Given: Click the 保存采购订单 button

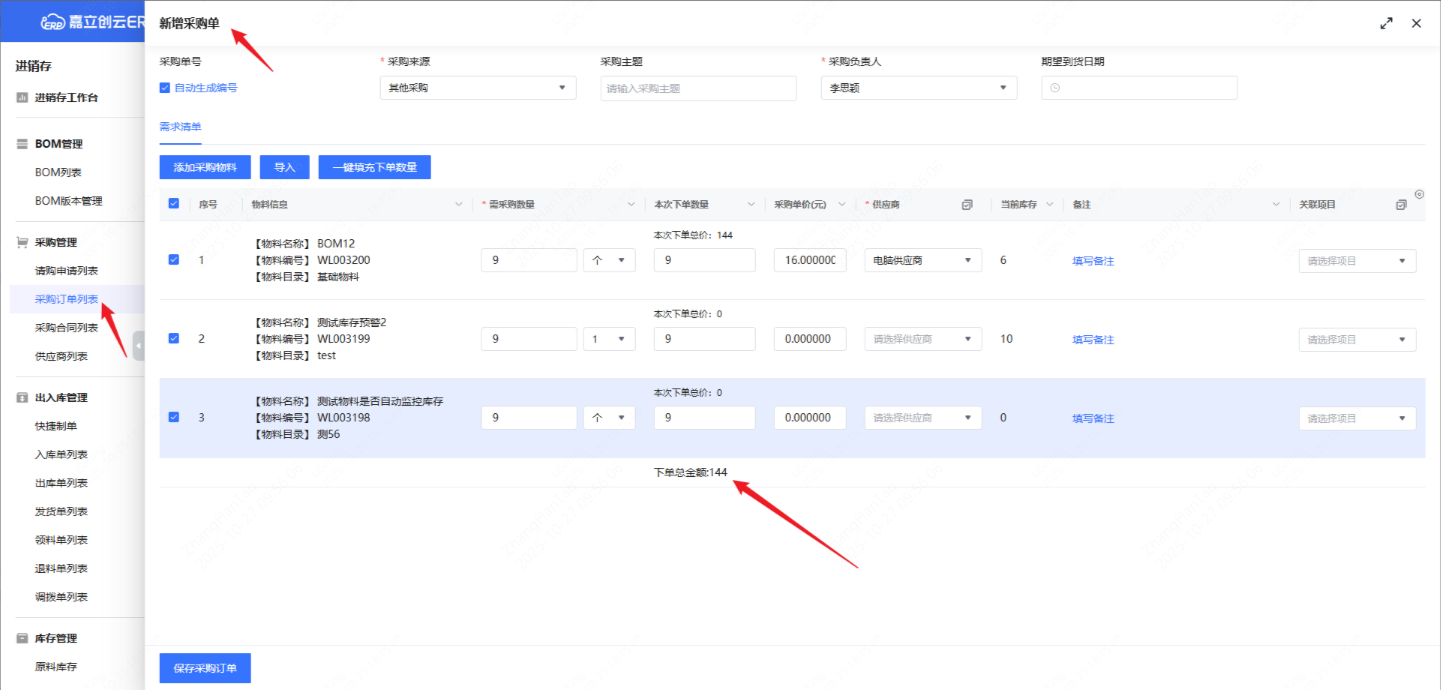Looking at the screenshot, I should click(205, 668).
